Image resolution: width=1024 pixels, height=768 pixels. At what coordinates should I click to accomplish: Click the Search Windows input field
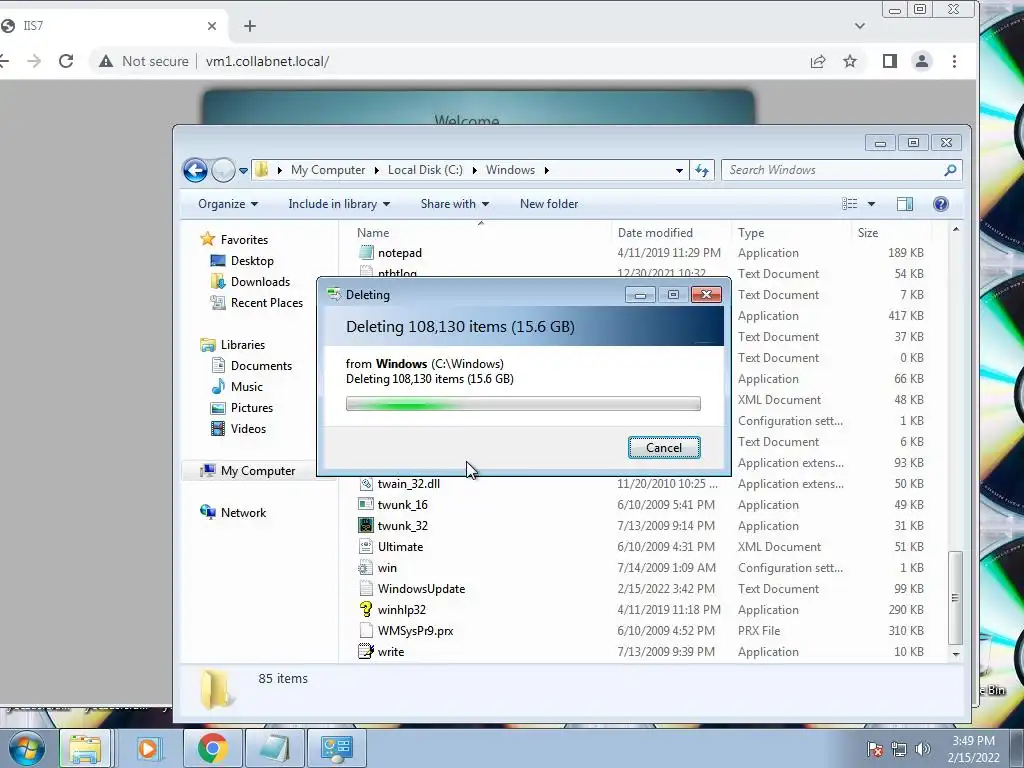pos(833,170)
